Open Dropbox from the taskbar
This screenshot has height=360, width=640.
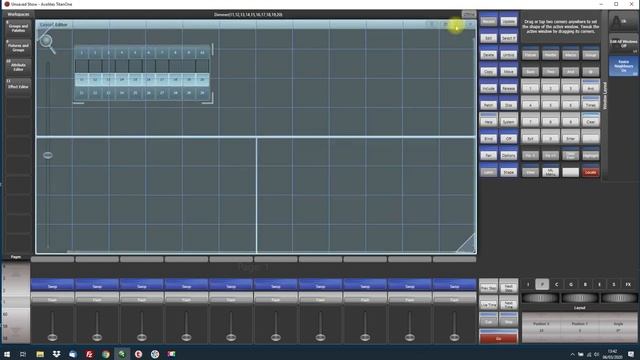point(56,354)
